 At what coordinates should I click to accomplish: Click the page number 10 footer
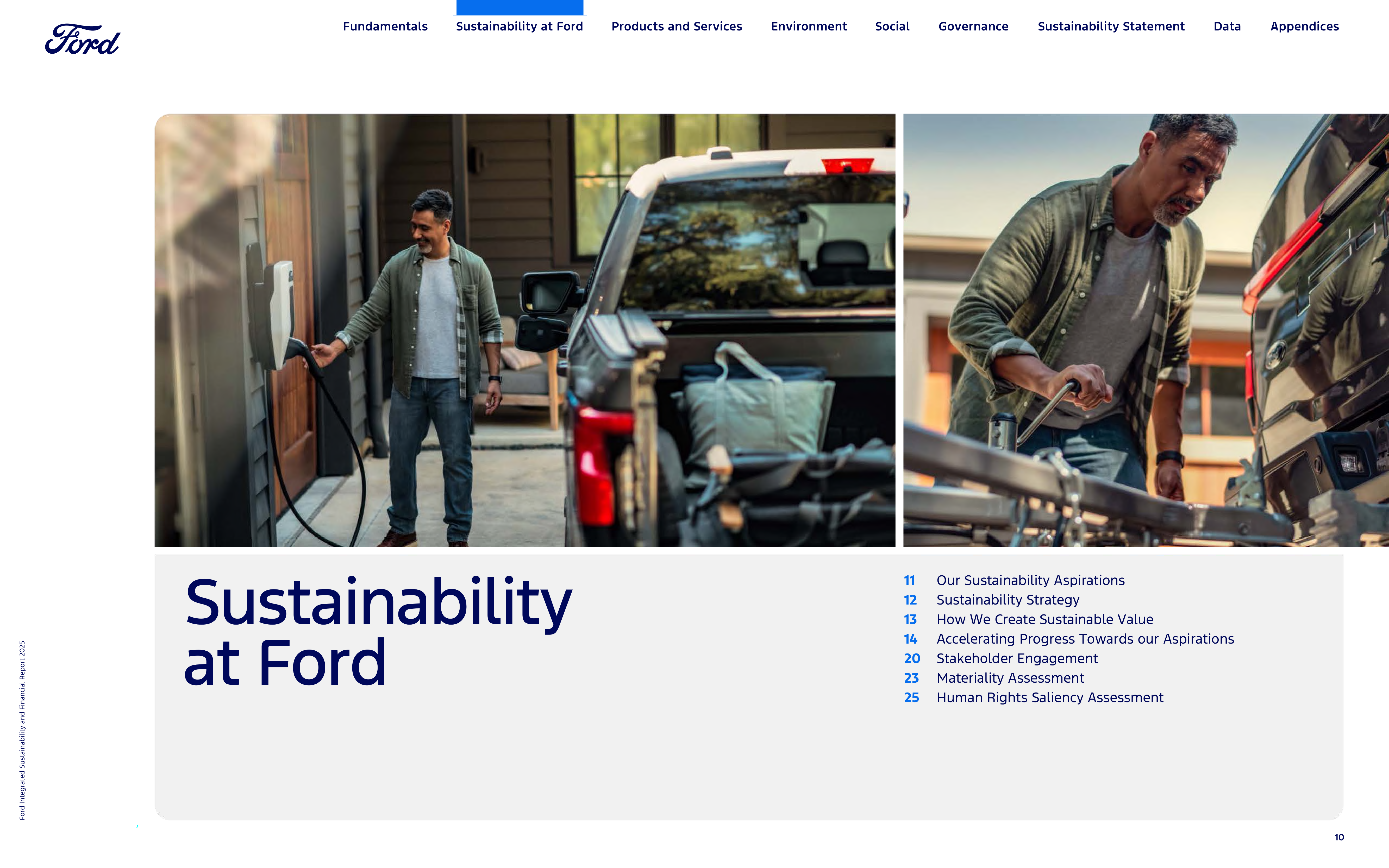(x=1339, y=837)
